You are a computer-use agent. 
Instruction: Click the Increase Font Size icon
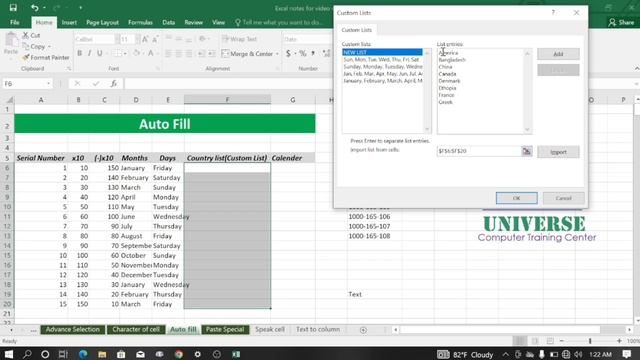tap(145, 39)
